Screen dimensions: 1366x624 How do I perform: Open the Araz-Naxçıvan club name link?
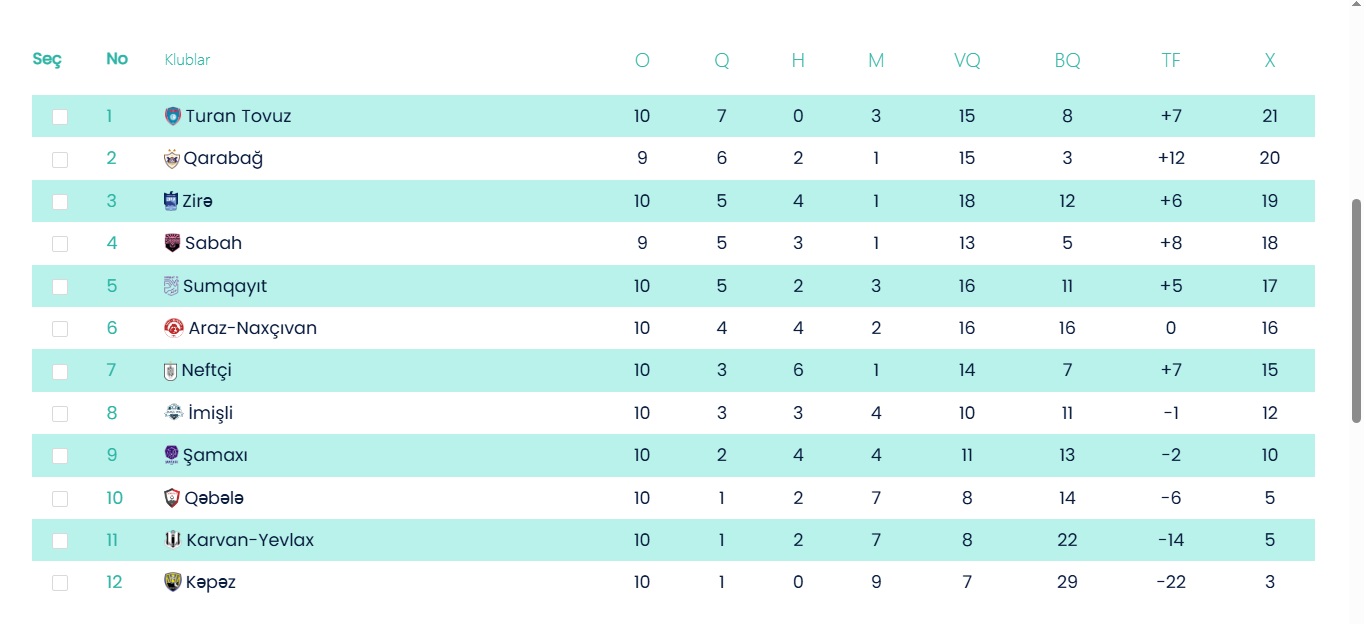(252, 328)
